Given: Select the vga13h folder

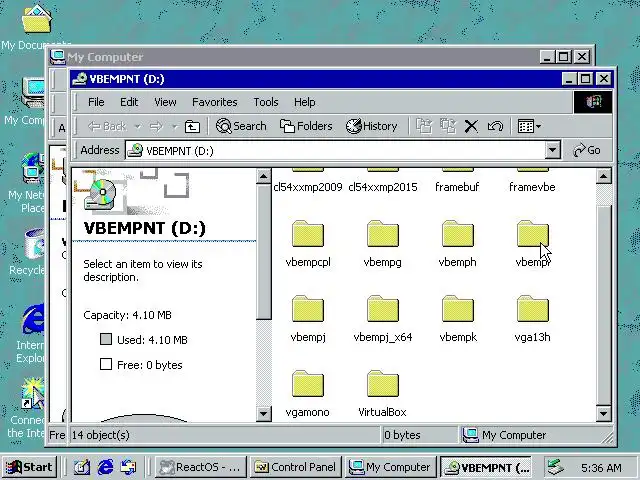Looking at the screenshot, I should click(x=532, y=319).
